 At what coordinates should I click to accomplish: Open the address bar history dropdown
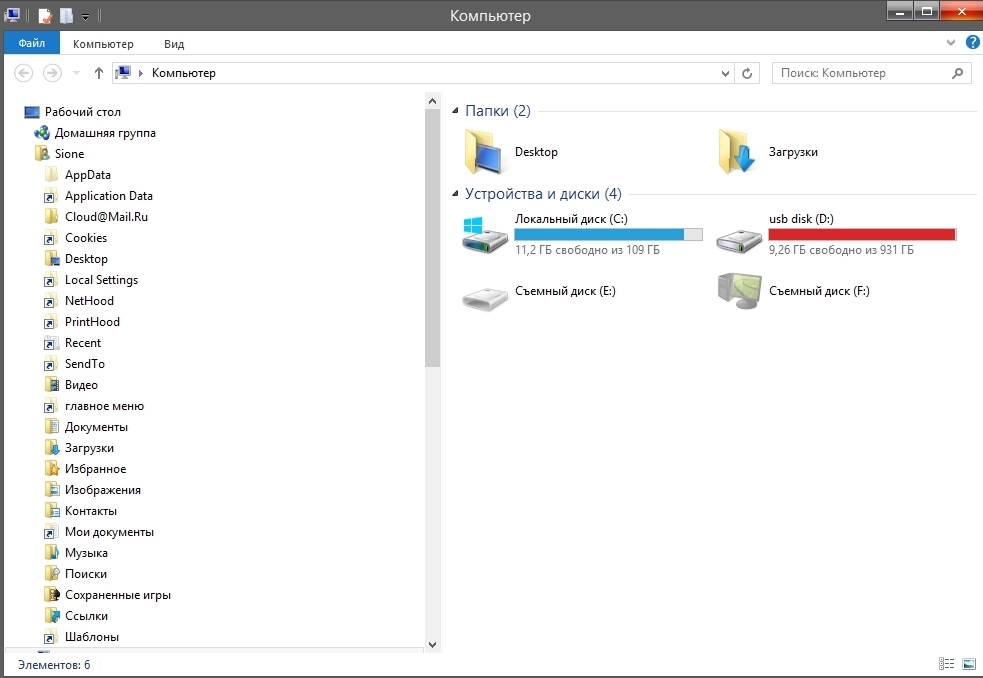coord(727,73)
